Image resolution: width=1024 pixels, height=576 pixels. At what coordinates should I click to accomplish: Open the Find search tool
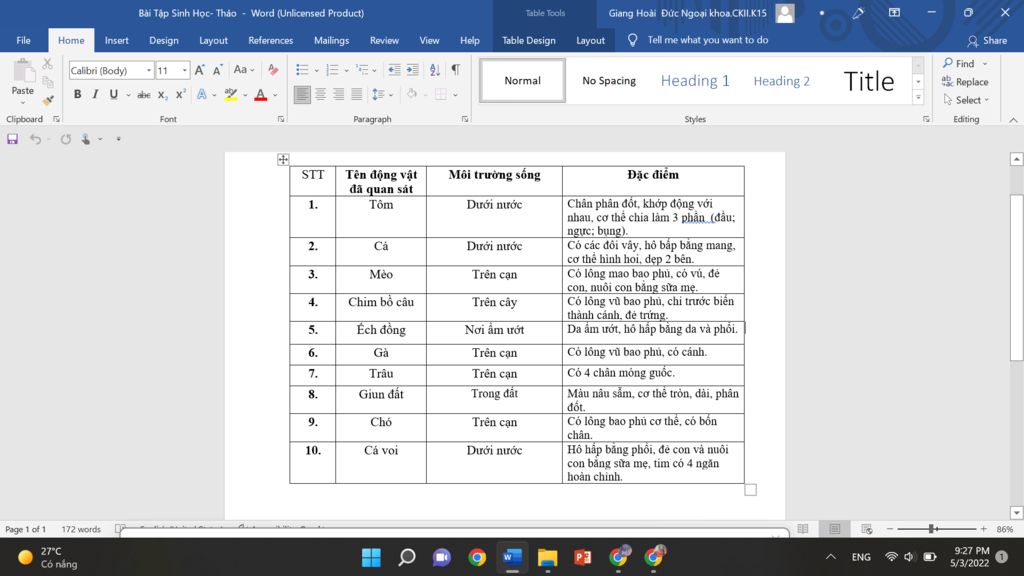click(x=958, y=63)
